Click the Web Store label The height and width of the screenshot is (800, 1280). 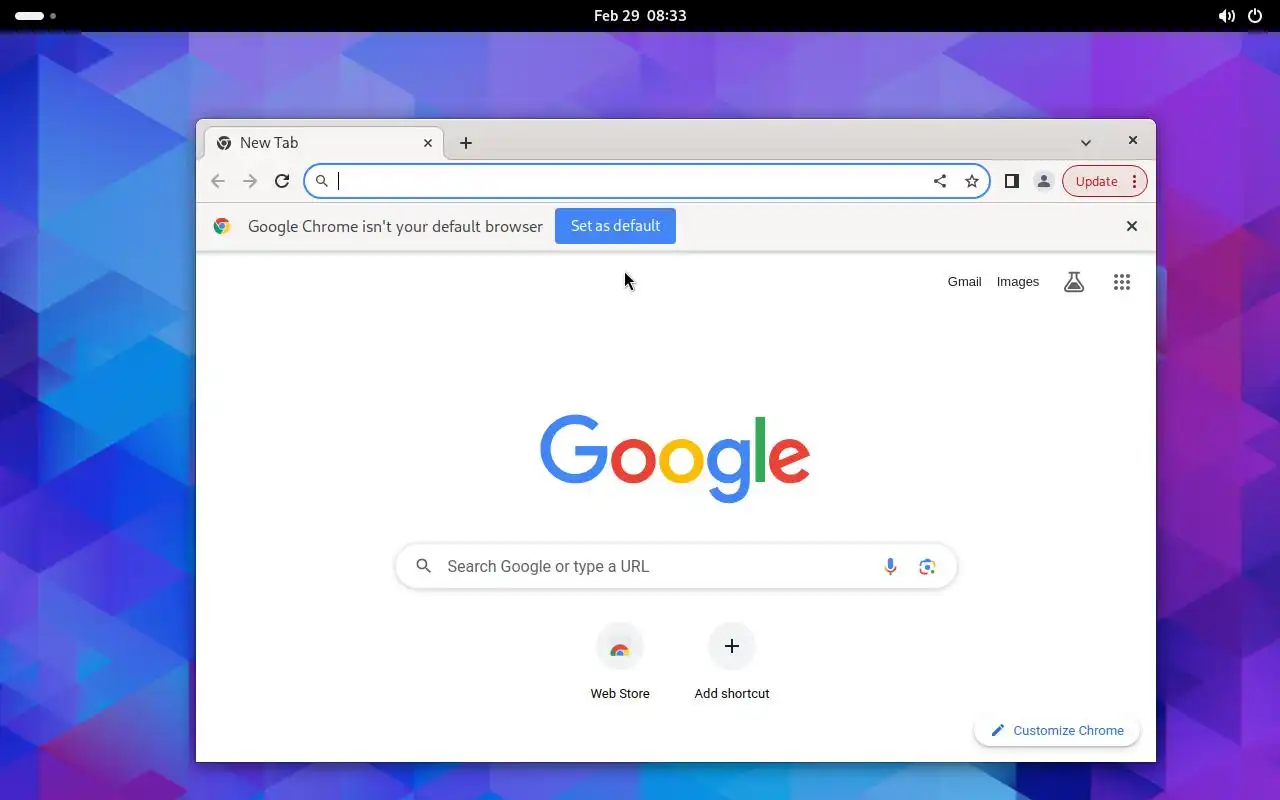pos(620,694)
